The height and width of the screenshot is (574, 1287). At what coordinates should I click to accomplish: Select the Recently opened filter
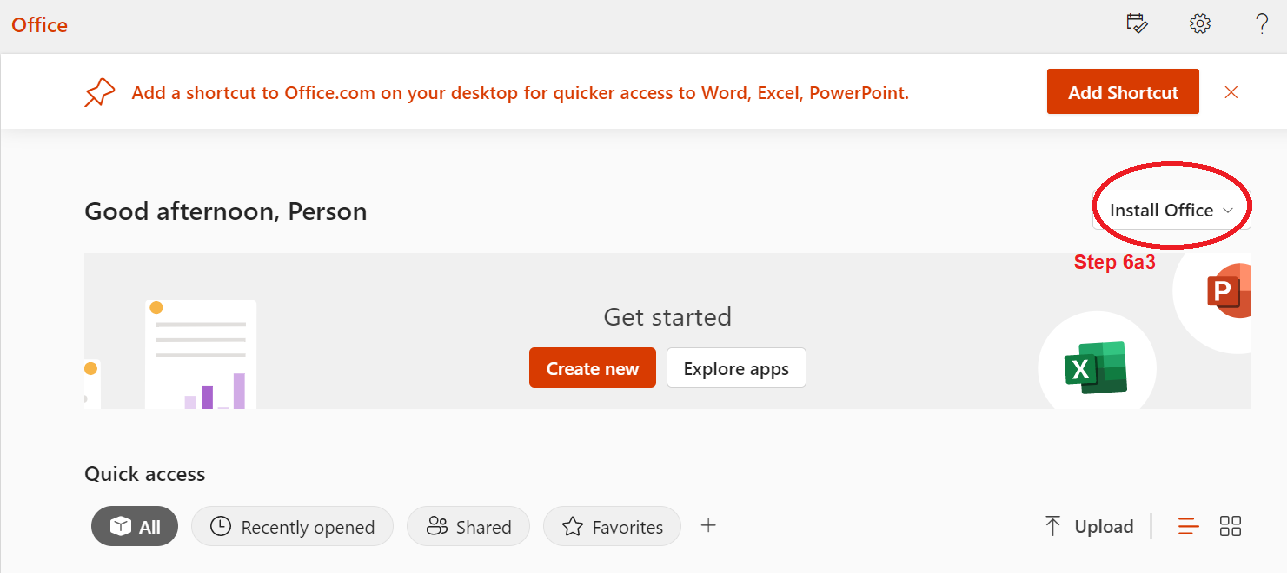(x=292, y=526)
